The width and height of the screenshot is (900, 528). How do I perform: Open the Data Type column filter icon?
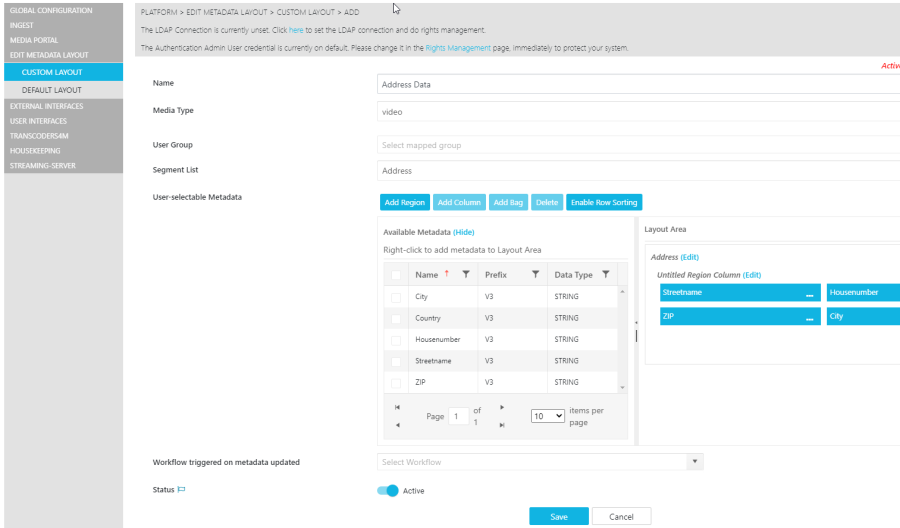pos(606,275)
